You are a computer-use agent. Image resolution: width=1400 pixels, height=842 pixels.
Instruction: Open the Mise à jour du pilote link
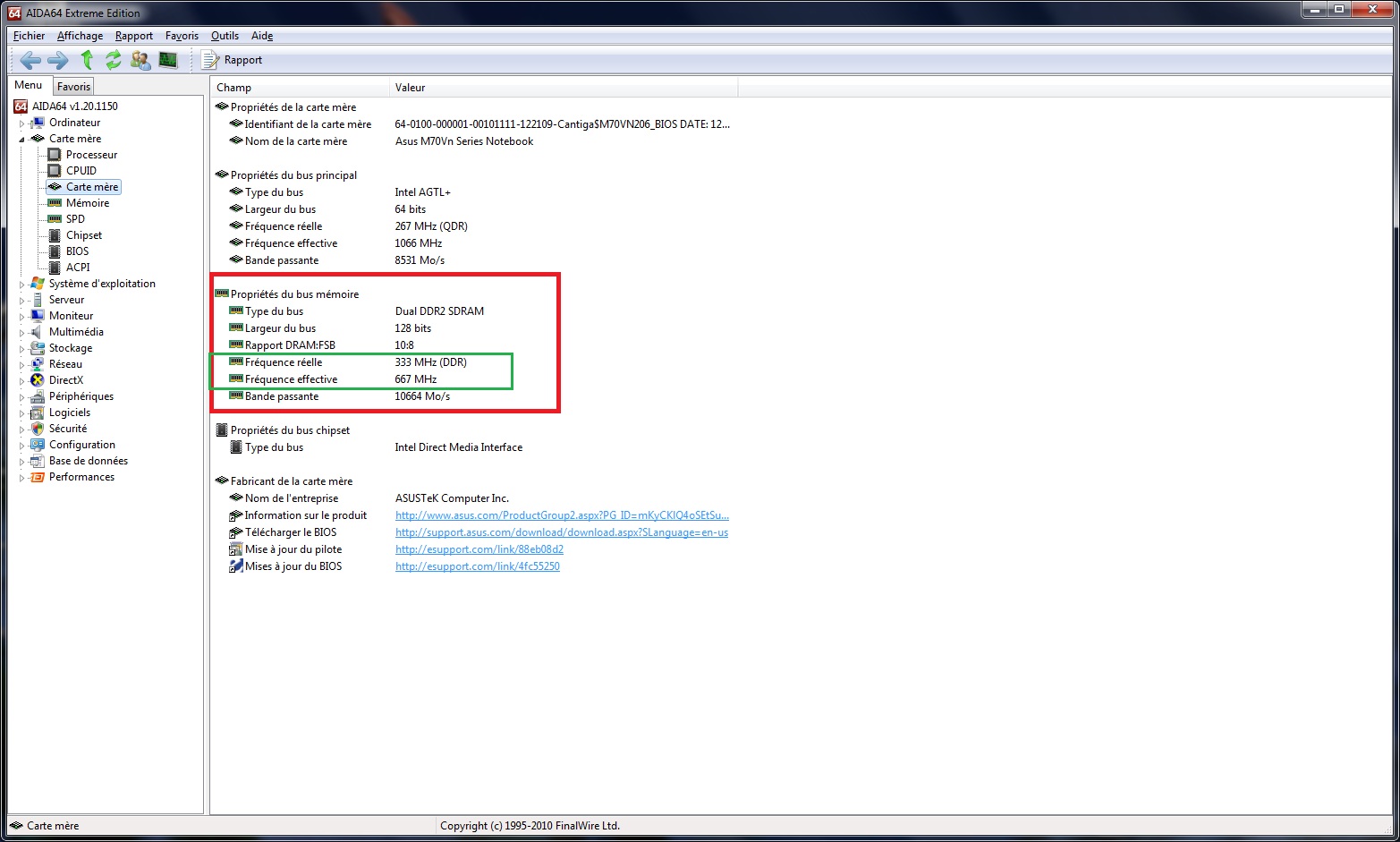pos(479,549)
